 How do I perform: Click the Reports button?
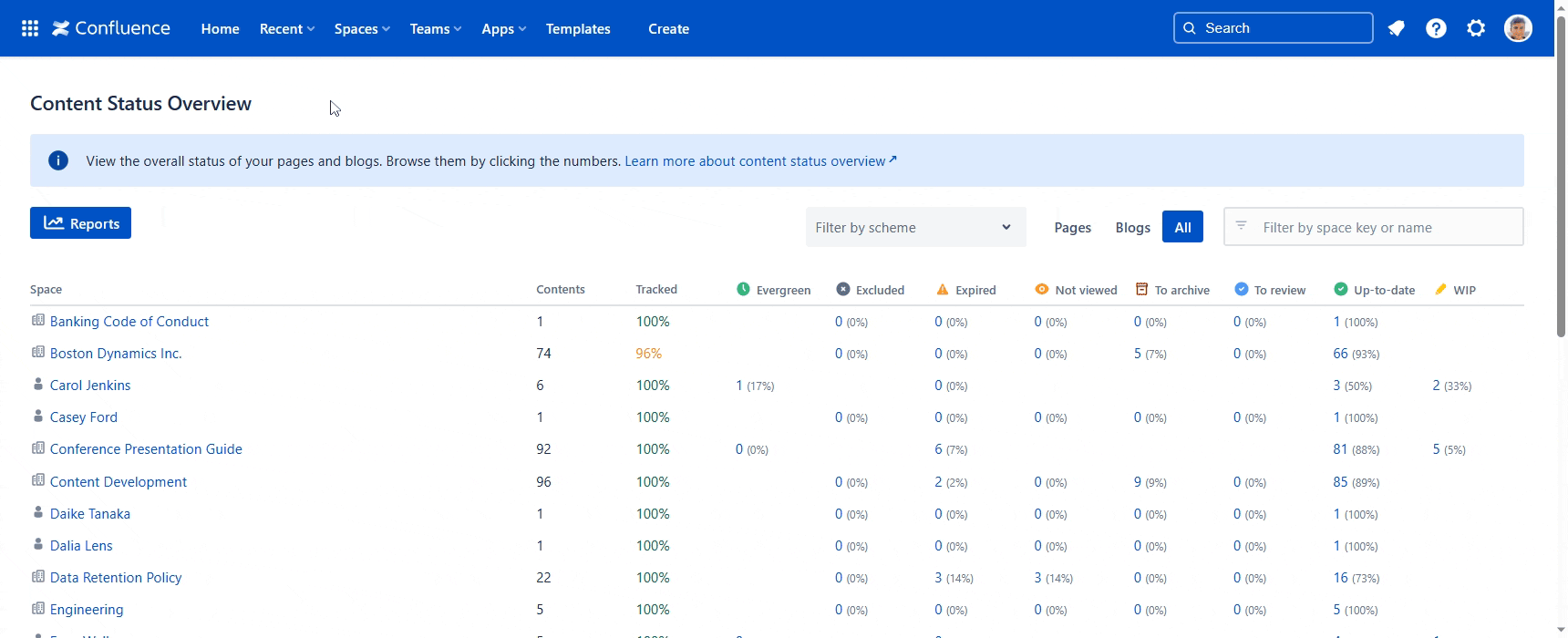pyautogui.click(x=81, y=223)
